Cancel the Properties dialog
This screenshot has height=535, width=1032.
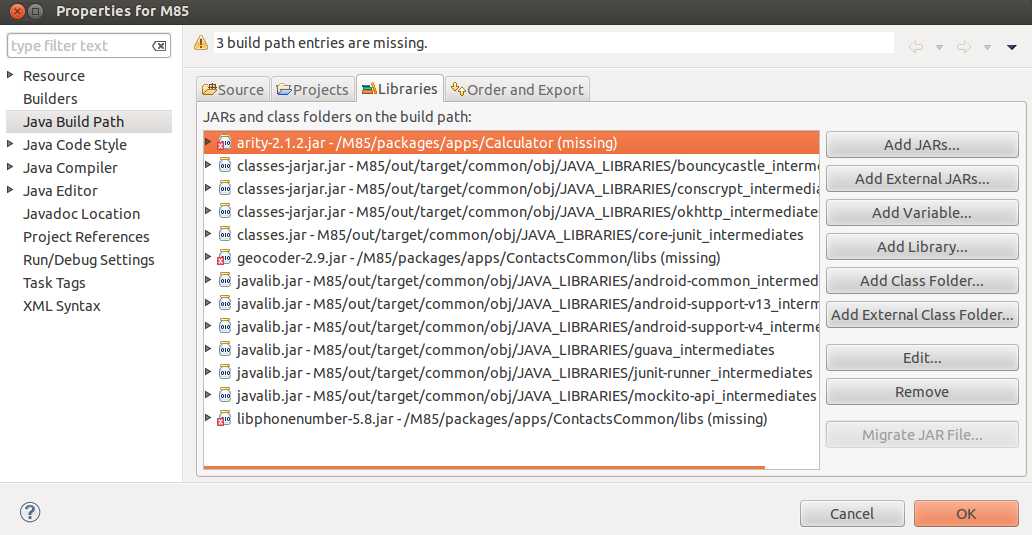pos(852,513)
